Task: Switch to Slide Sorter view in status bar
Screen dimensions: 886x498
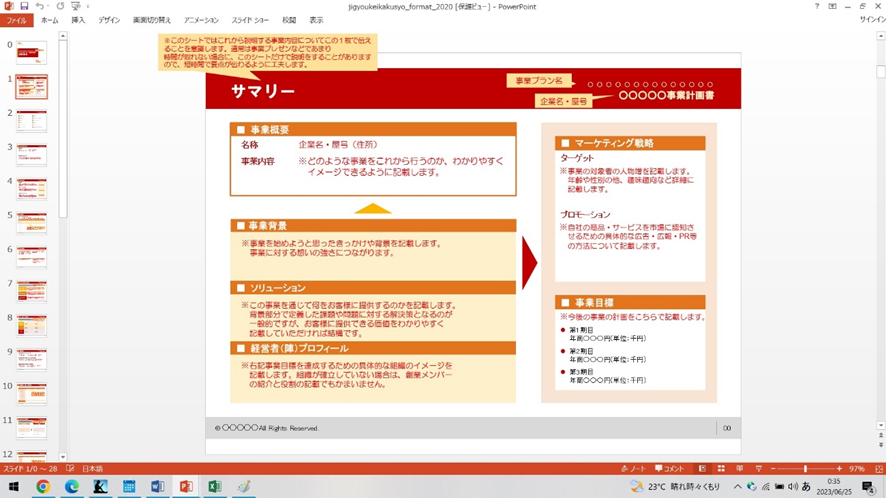Action: (721, 468)
